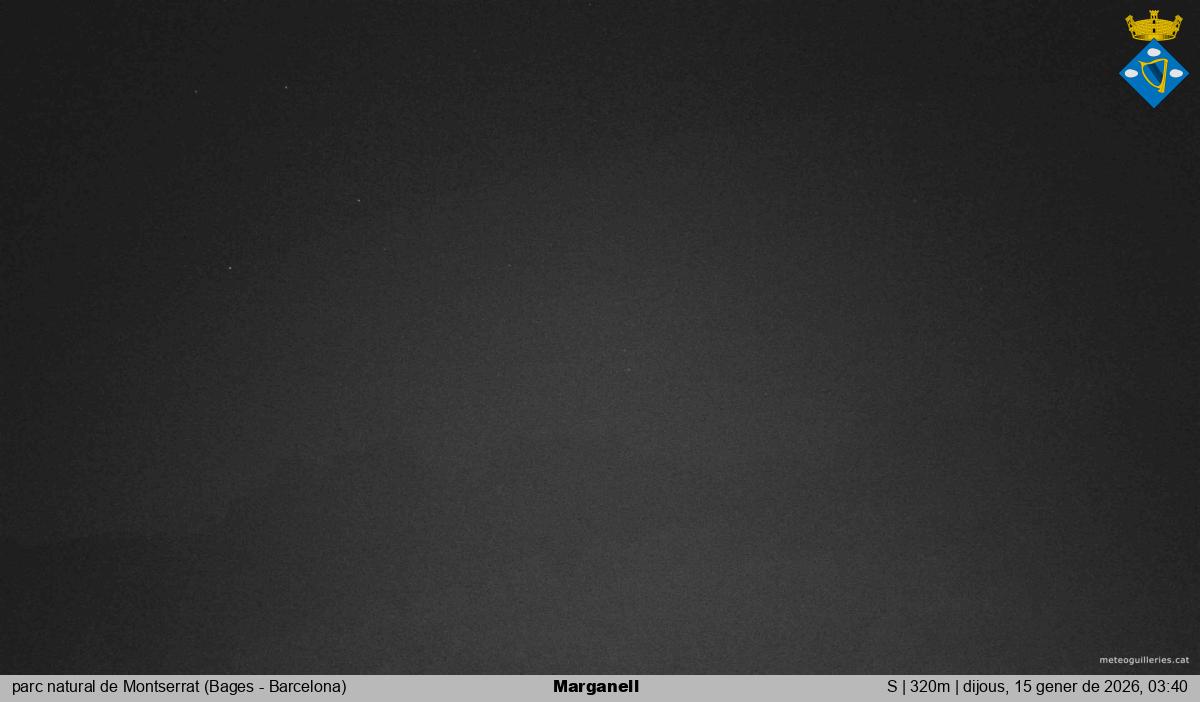Click the top white cloud in the shield

[1154, 52]
